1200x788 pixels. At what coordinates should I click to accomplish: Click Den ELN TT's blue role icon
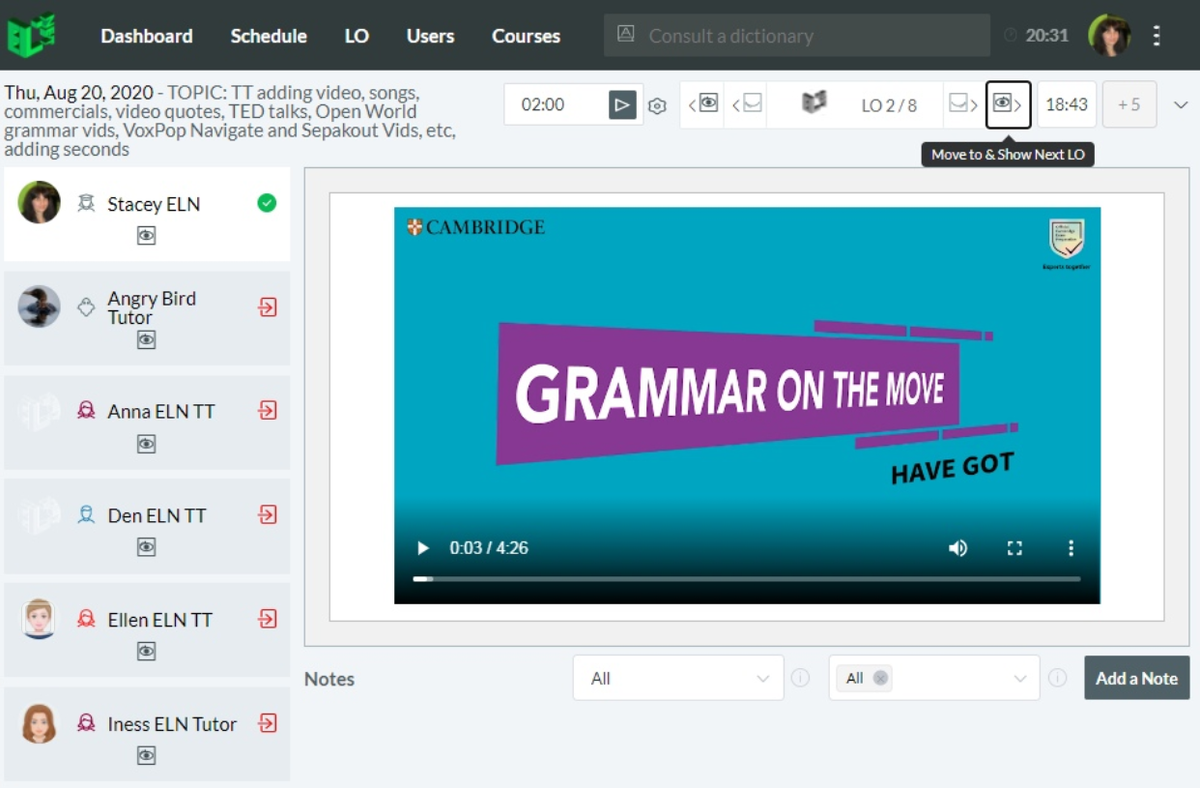[86, 515]
